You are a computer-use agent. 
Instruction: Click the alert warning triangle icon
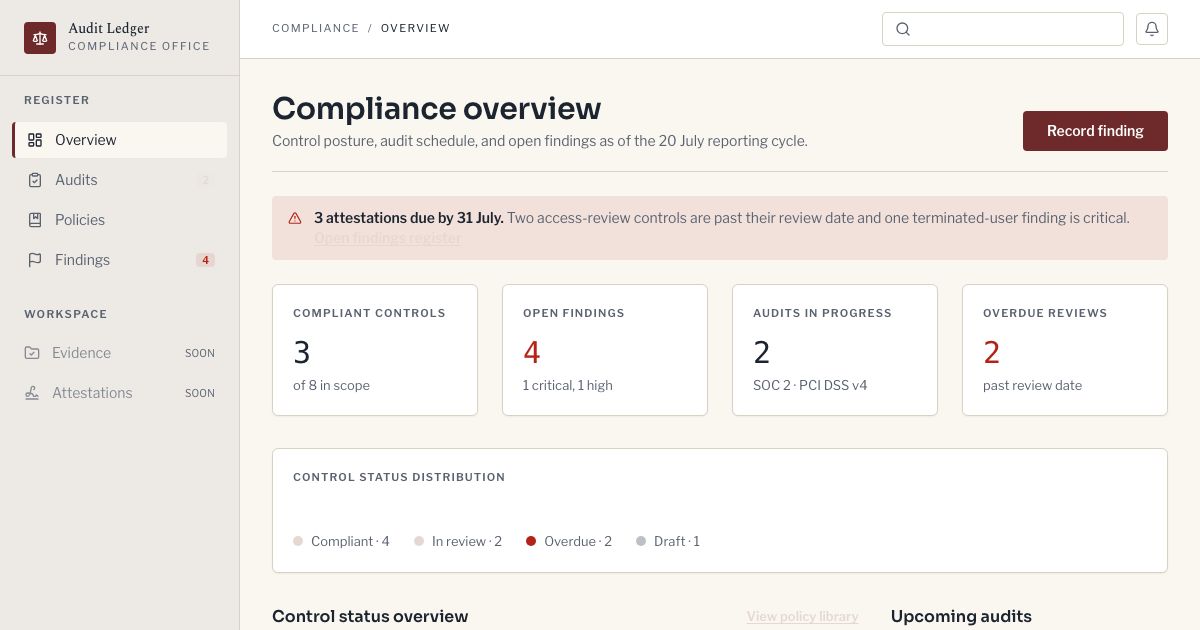[x=295, y=218]
